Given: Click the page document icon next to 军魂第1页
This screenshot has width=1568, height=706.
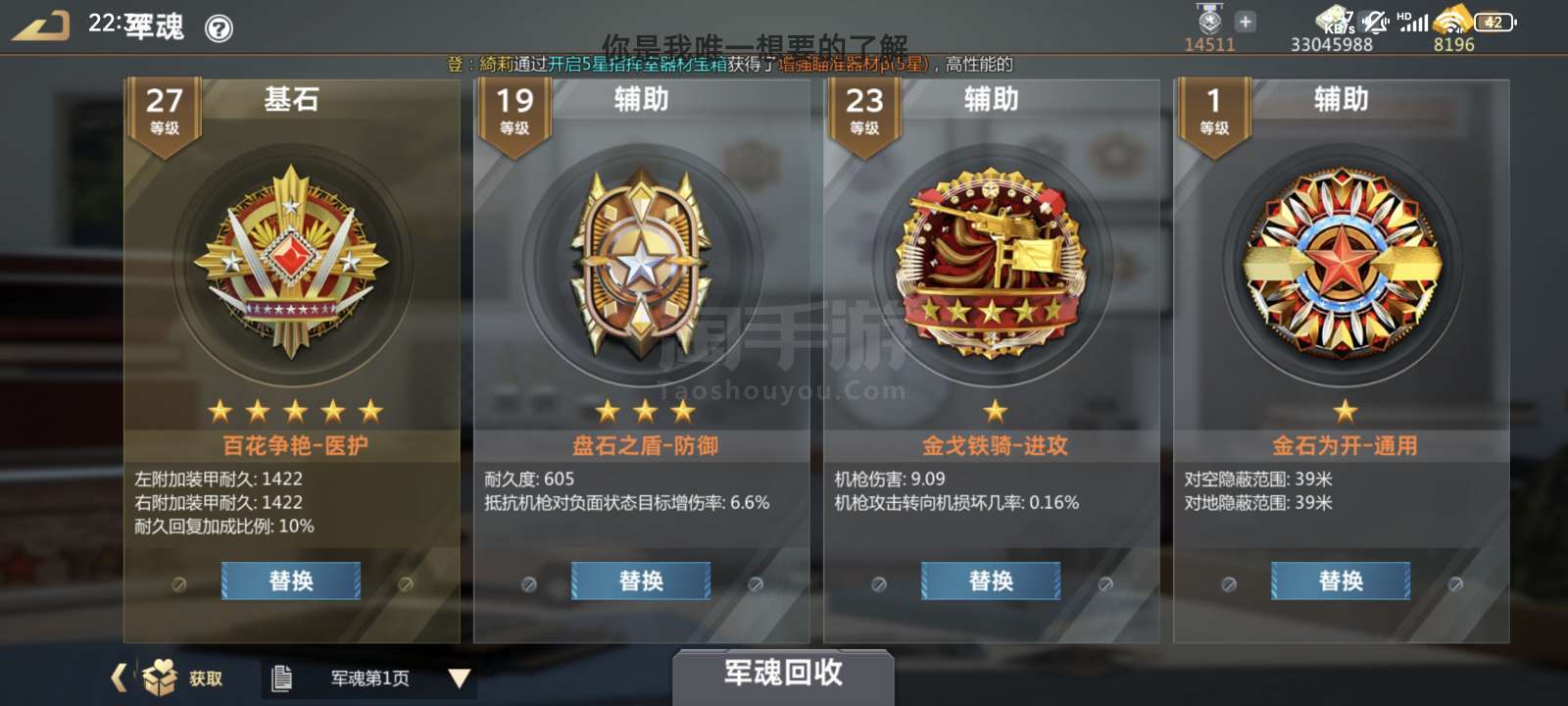Looking at the screenshot, I should tap(281, 678).
